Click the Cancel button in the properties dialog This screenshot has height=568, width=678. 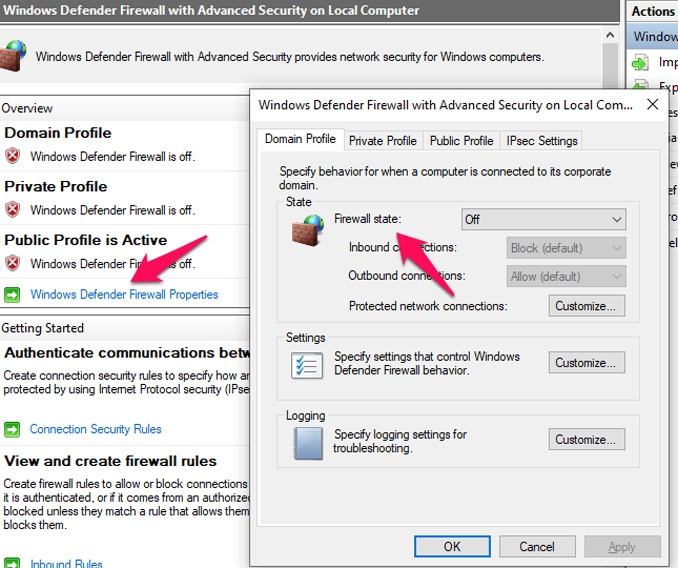click(x=537, y=547)
